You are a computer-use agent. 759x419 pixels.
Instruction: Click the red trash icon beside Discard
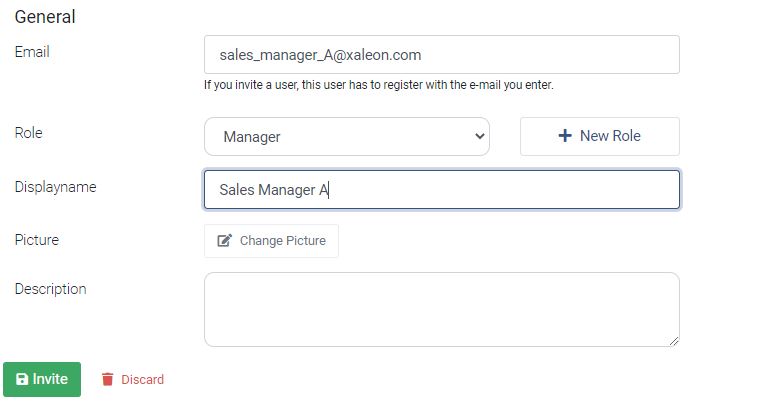click(x=107, y=379)
